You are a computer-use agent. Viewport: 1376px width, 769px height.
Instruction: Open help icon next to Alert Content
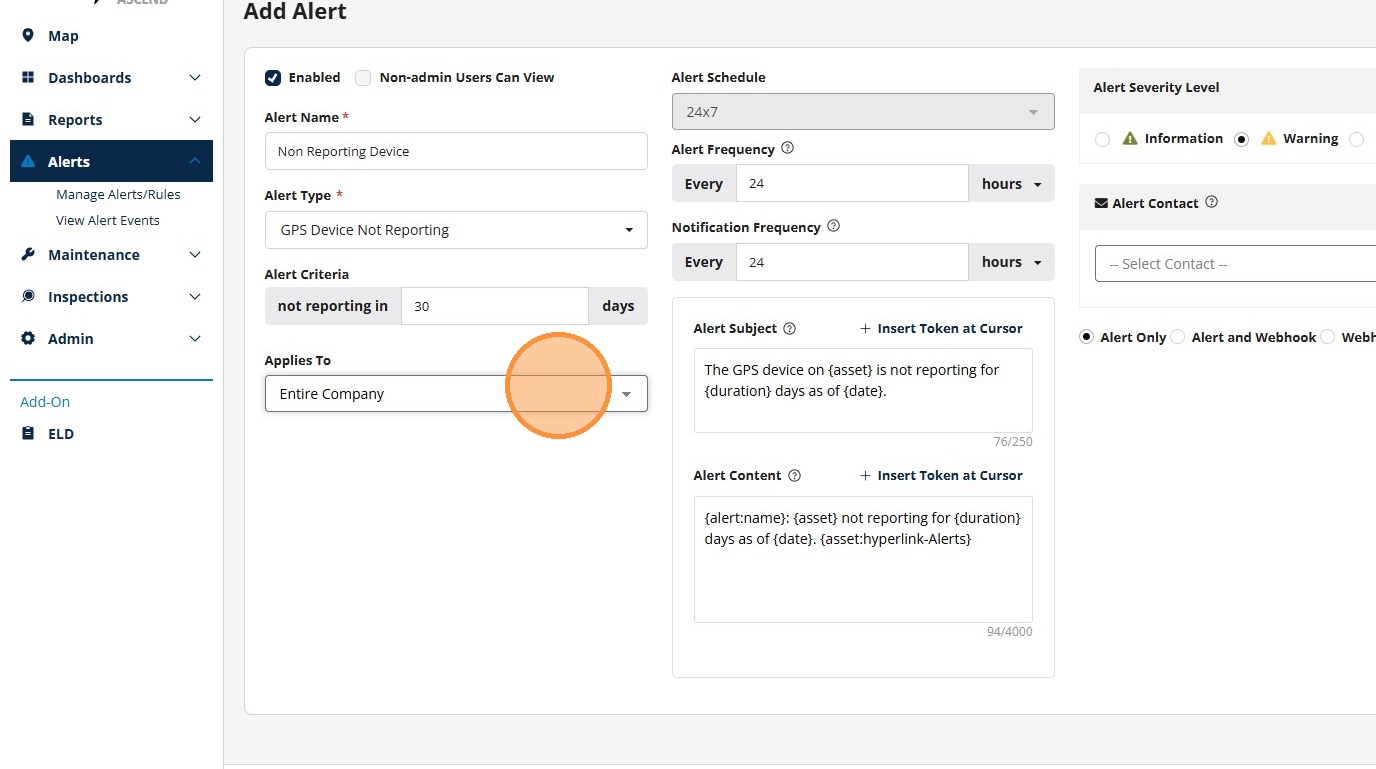click(x=794, y=476)
